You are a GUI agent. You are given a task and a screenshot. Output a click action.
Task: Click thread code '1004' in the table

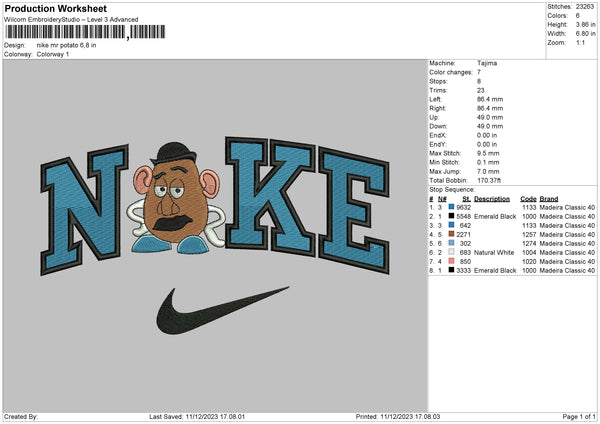click(529, 253)
